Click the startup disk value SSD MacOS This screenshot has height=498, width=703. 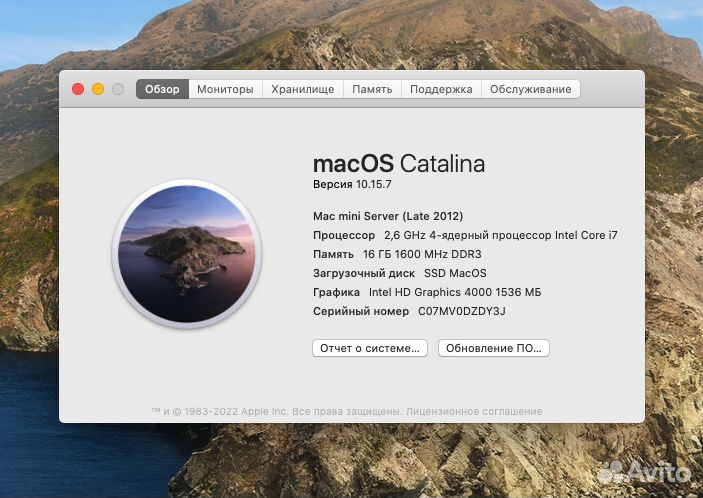[455, 273]
